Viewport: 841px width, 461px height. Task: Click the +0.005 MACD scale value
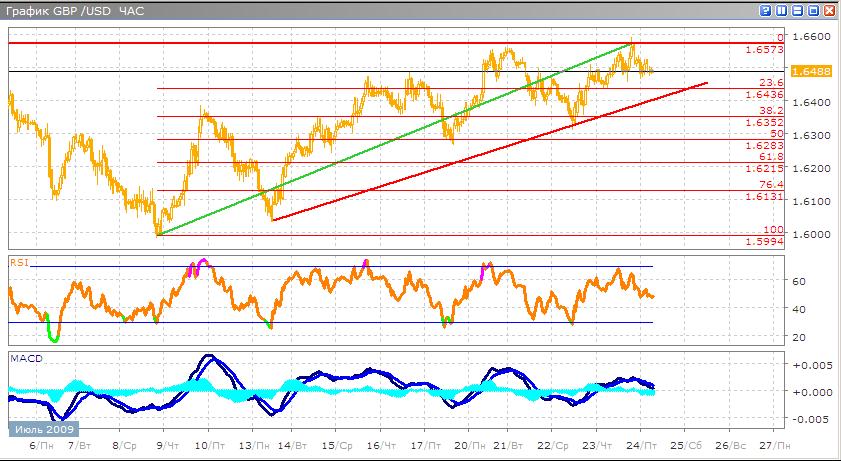tap(809, 366)
